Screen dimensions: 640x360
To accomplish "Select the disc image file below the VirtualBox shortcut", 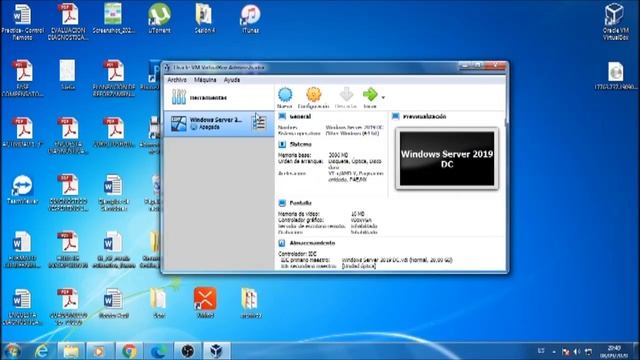I will pyautogui.click(x=616, y=76).
